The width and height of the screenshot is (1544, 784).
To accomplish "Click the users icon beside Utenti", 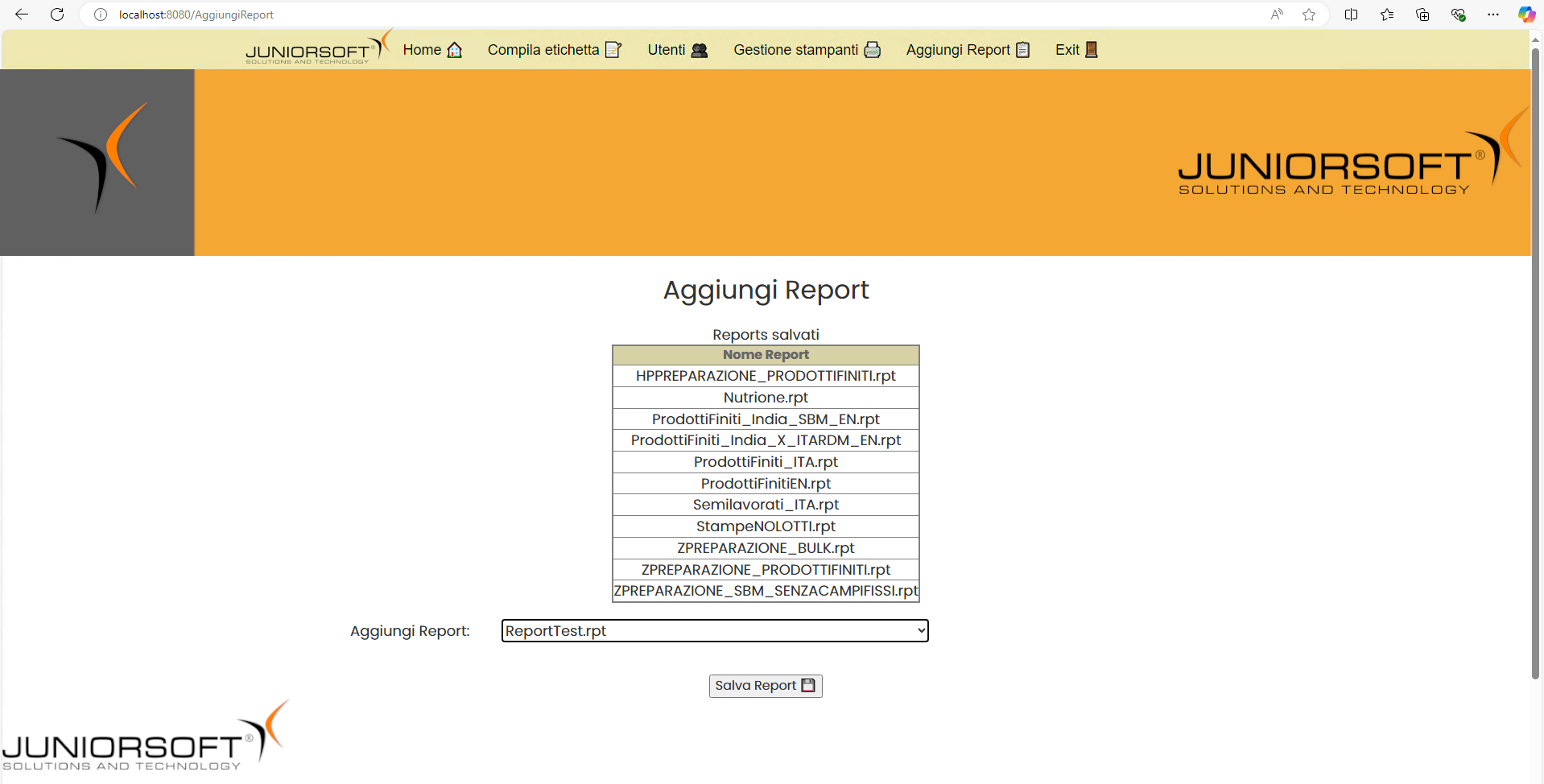I will pos(700,50).
